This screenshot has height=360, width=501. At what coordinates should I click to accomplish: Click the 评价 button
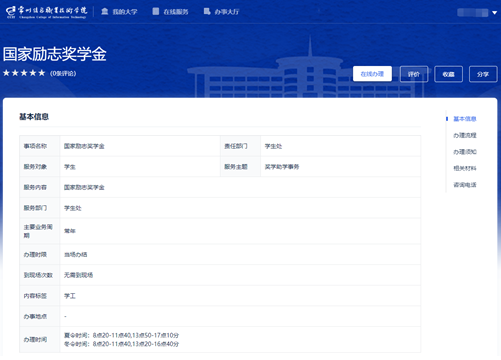tap(414, 74)
